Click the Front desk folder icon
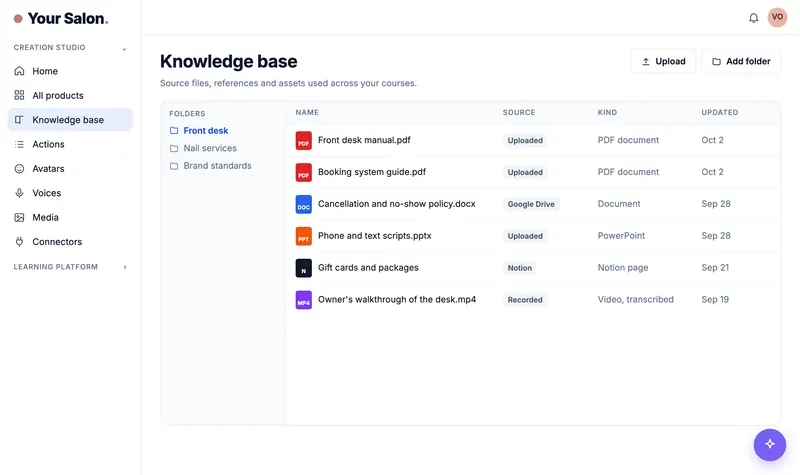Viewport: 800px width, 475px height. [x=174, y=131]
